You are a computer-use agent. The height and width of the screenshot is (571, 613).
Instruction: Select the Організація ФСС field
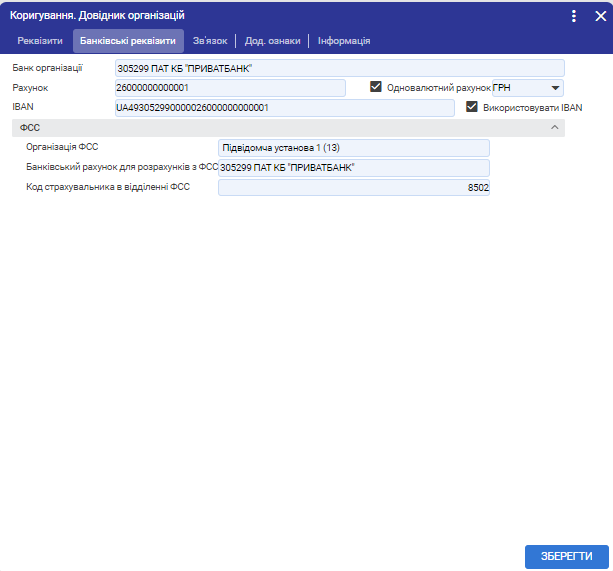tap(353, 148)
